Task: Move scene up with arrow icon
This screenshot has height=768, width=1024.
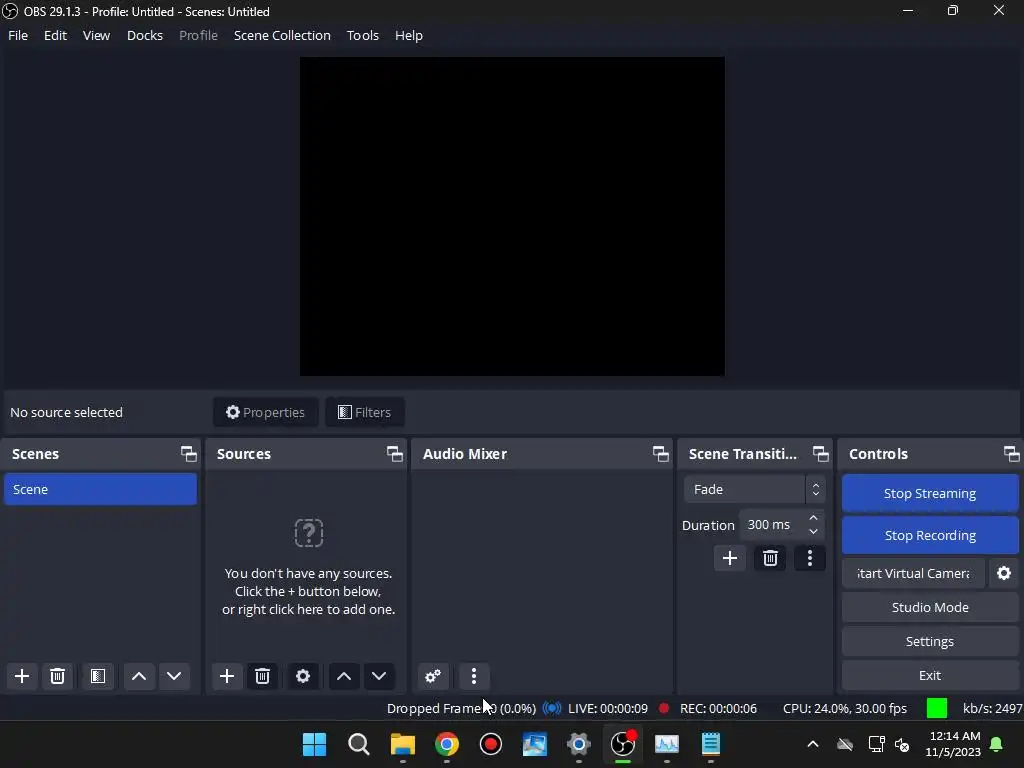Action: pyautogui.click(x=138, y=676)
